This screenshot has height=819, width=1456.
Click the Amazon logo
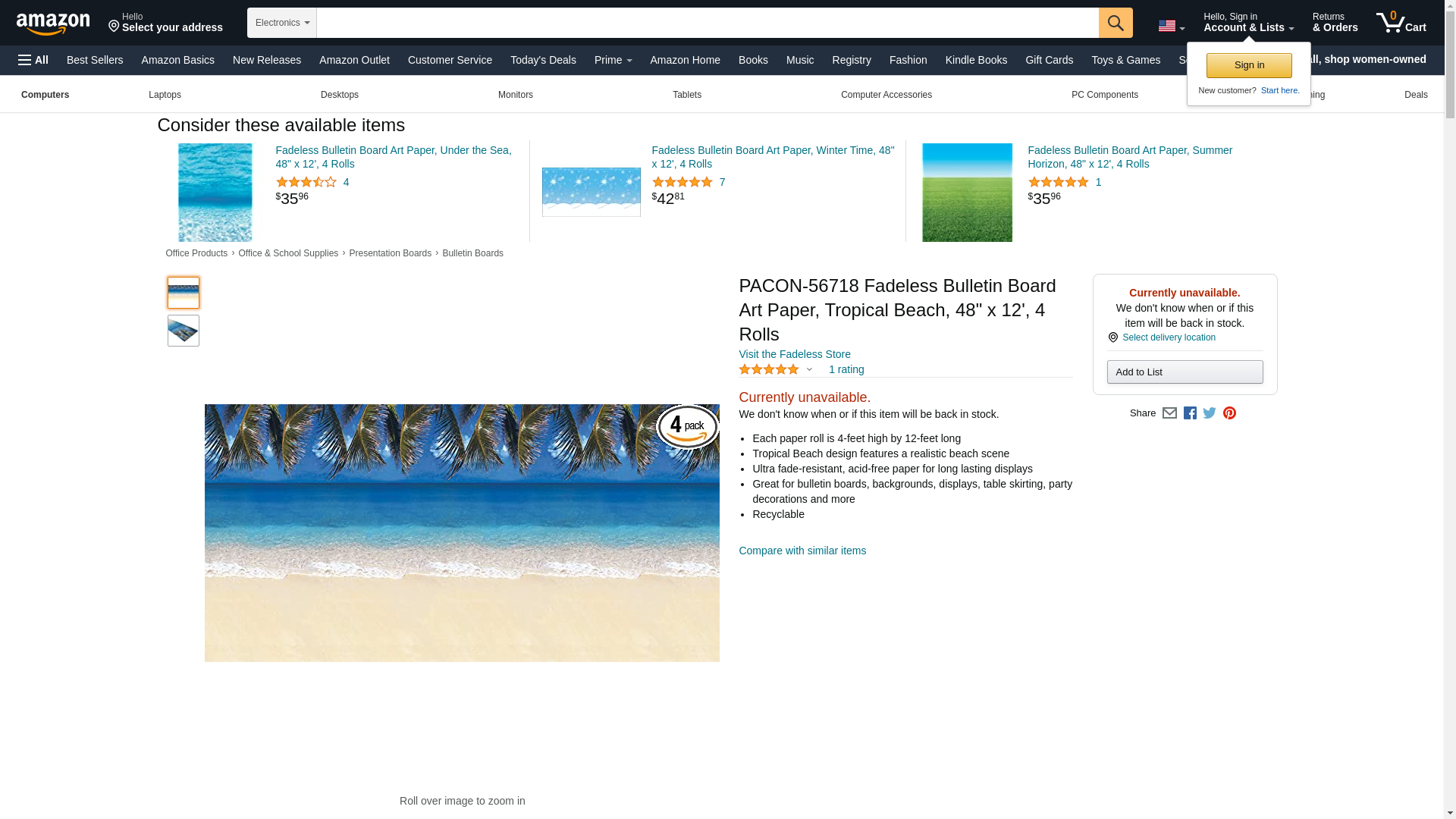[53, 24]
